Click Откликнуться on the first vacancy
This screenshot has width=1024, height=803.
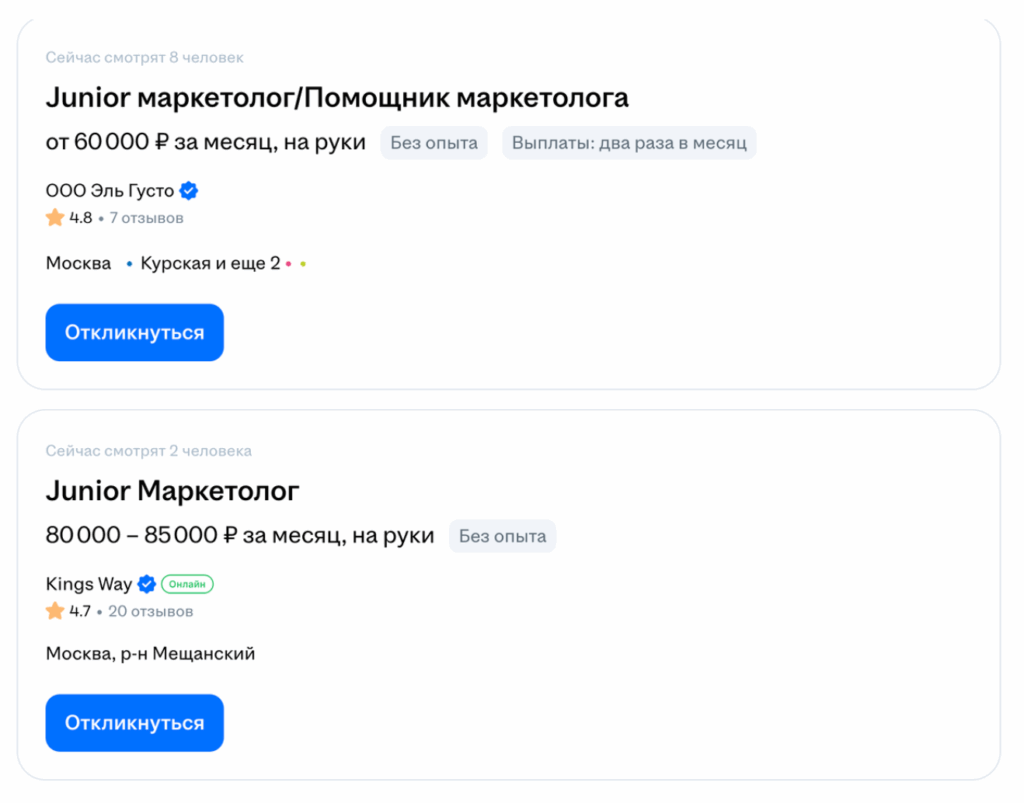tap(134, 332)
